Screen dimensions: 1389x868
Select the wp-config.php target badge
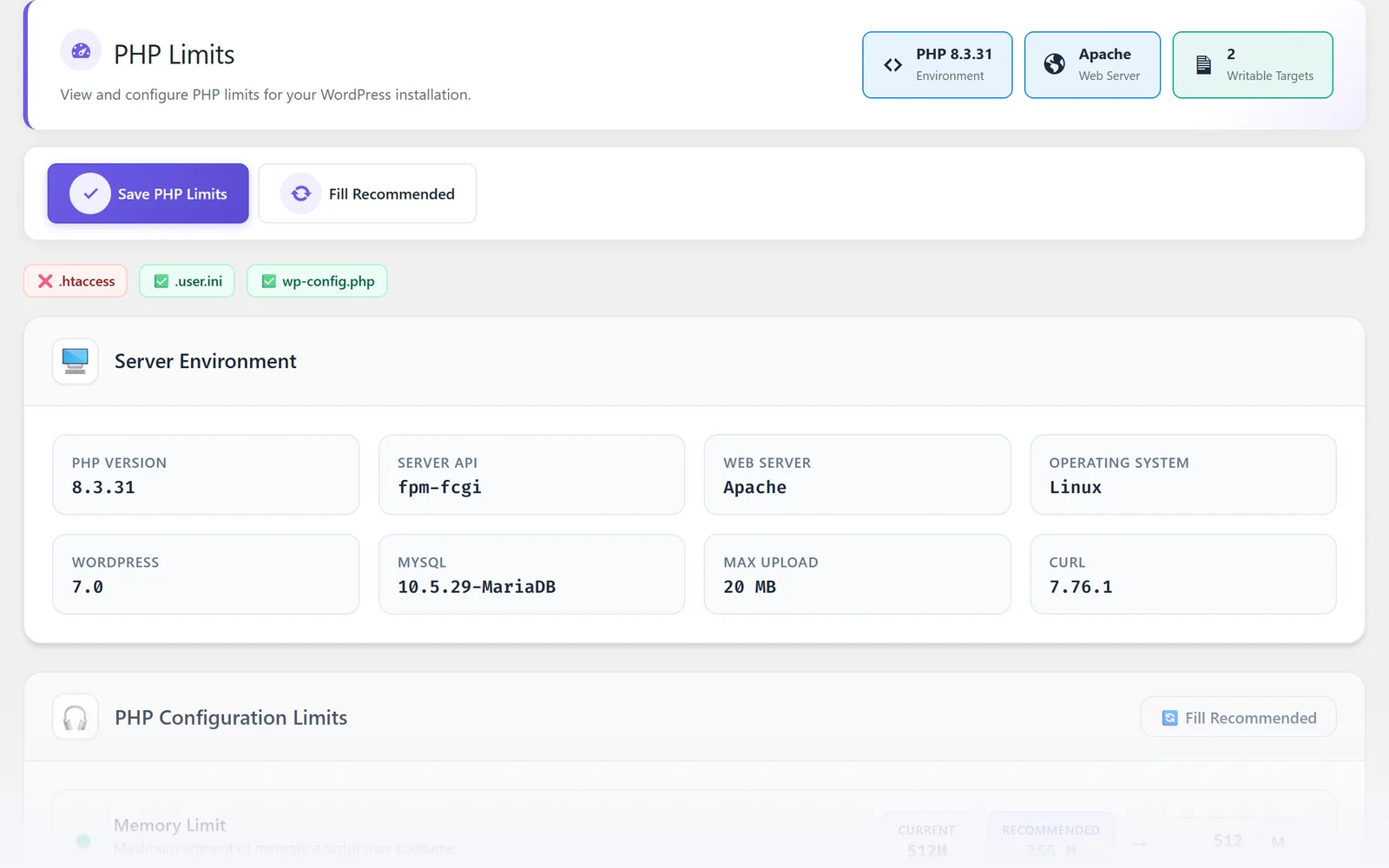click(x=317, y=281)
